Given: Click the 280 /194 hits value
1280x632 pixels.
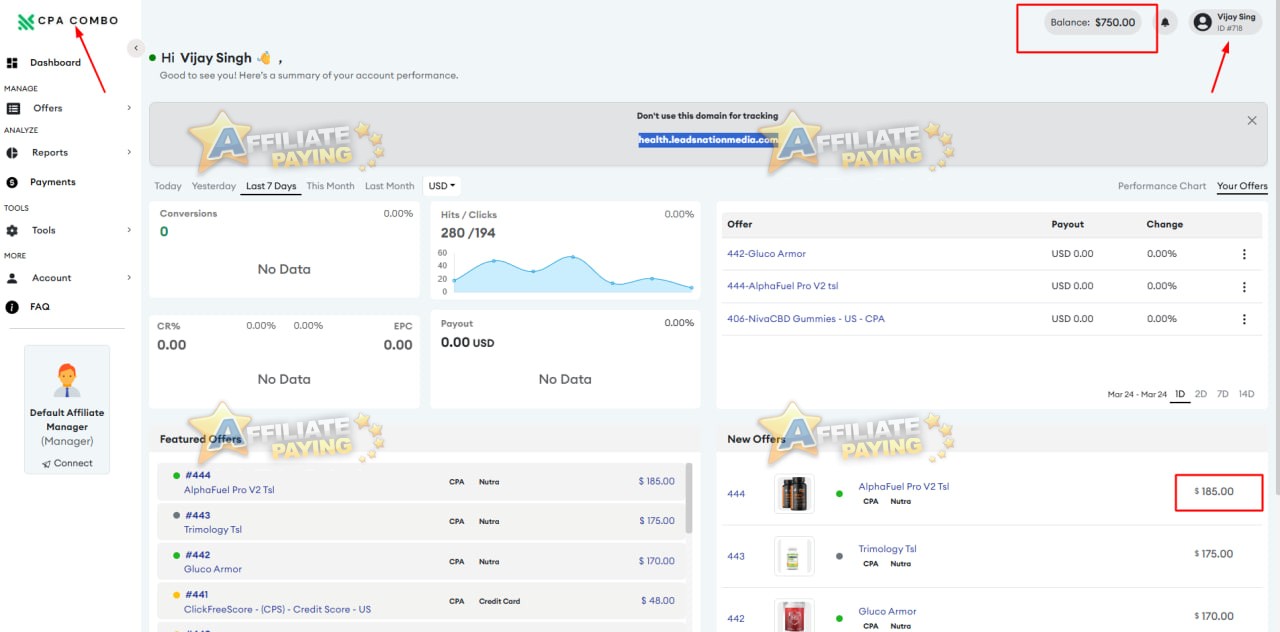Looking at the screenshot, I should [468, 233].
